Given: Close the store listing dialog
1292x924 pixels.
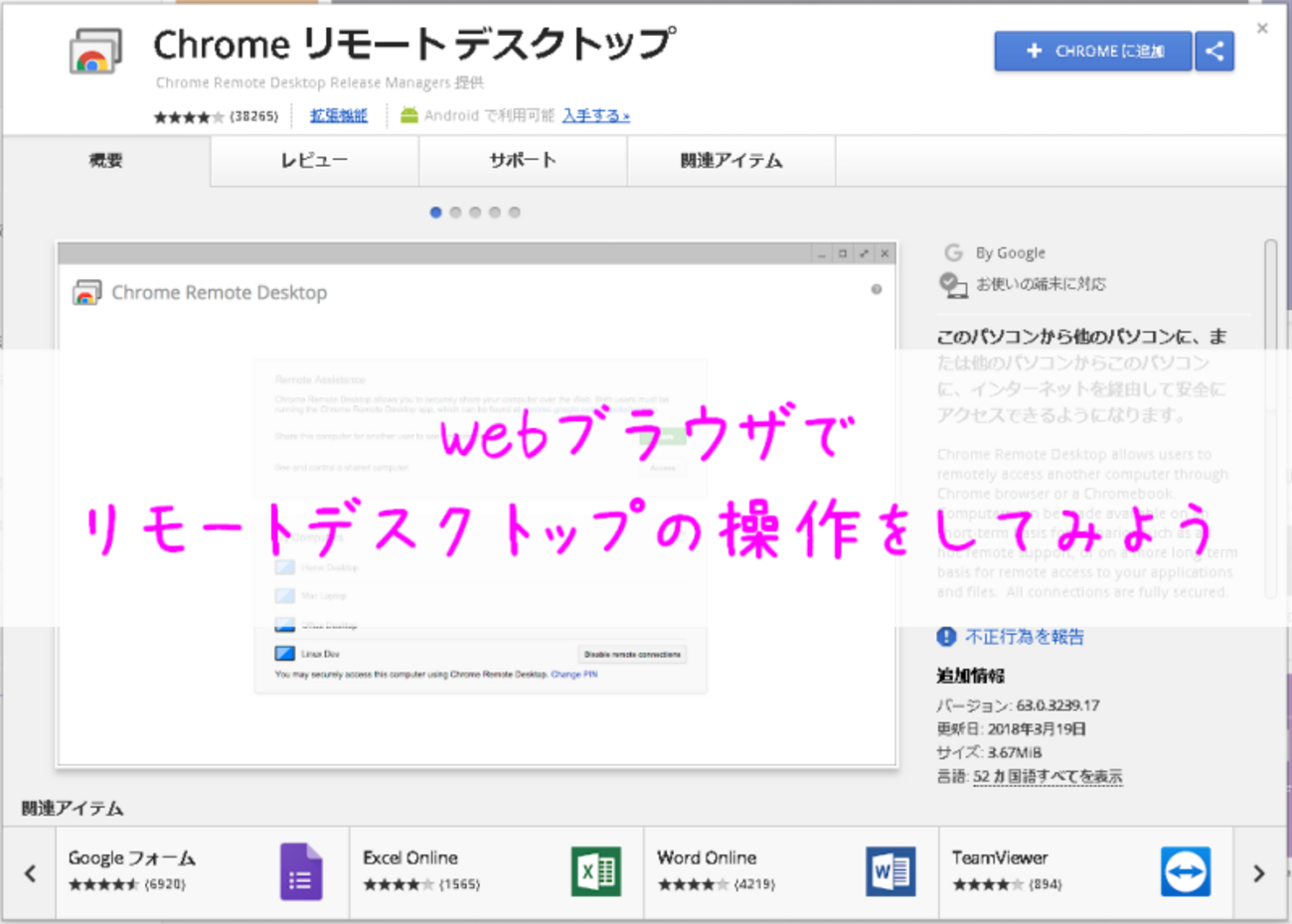Looking at the screenshot, I should [x=1262, y=28].
